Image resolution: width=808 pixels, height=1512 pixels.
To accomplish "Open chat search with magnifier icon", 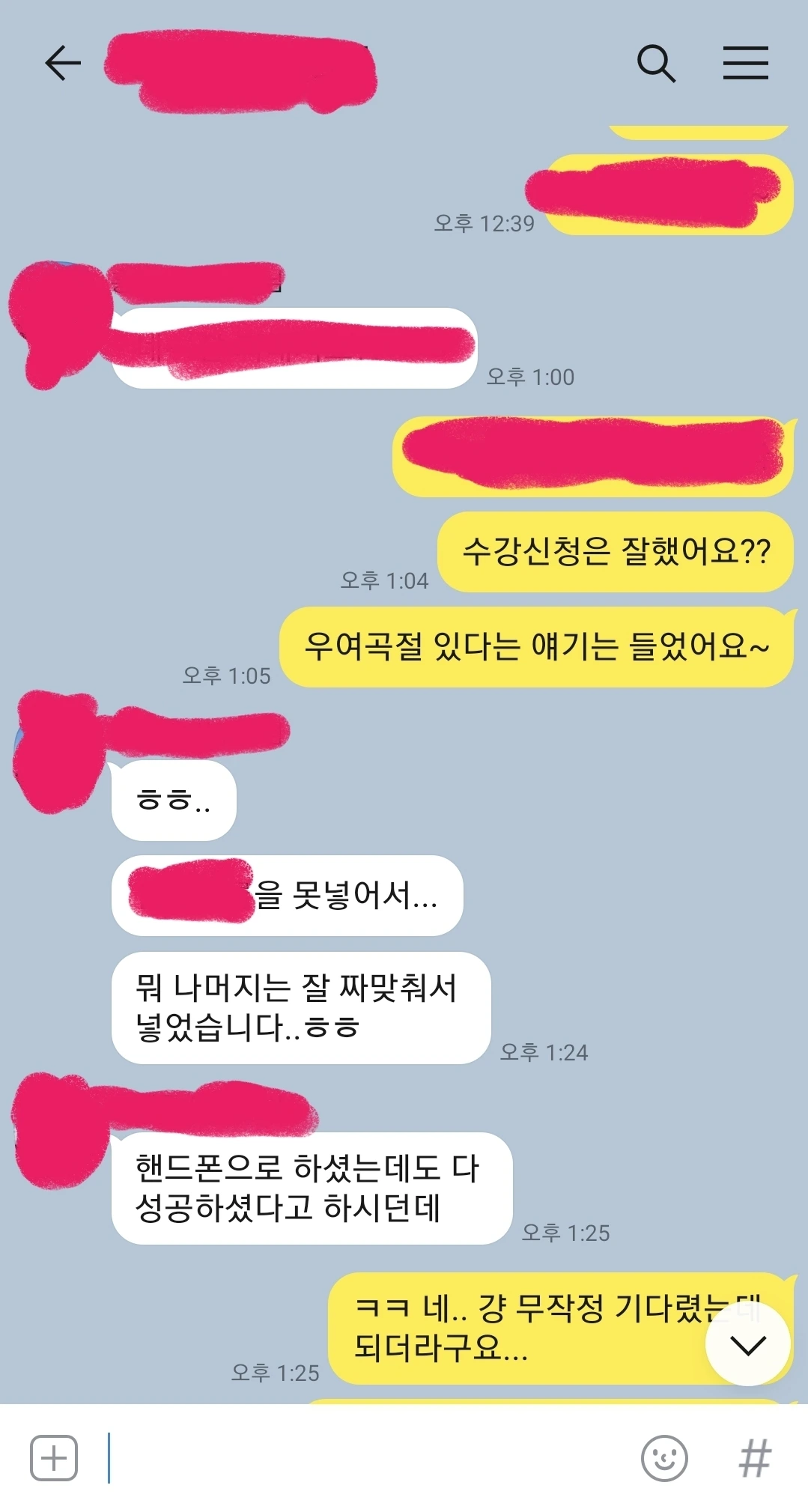I will (656, 63).
